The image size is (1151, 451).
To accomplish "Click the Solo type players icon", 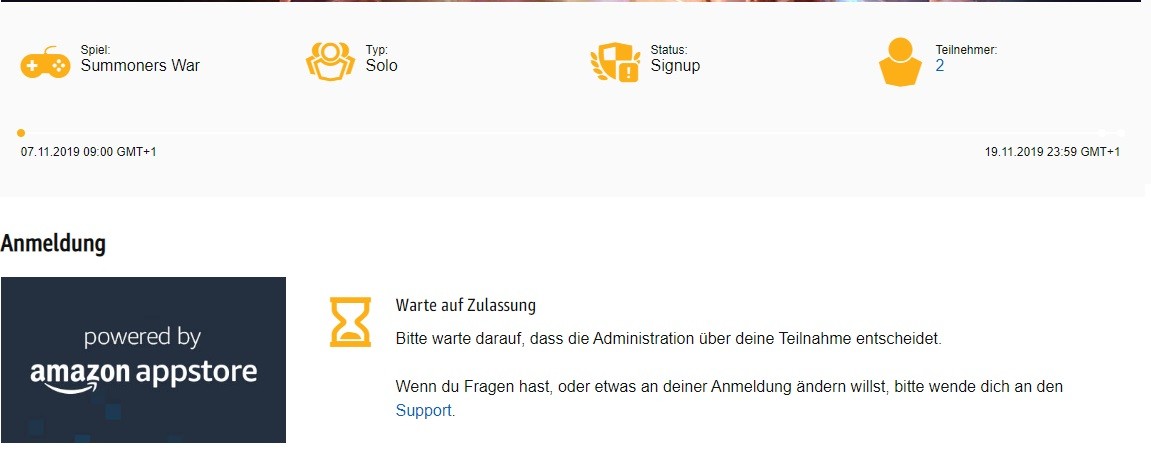I will click(330, 62).
